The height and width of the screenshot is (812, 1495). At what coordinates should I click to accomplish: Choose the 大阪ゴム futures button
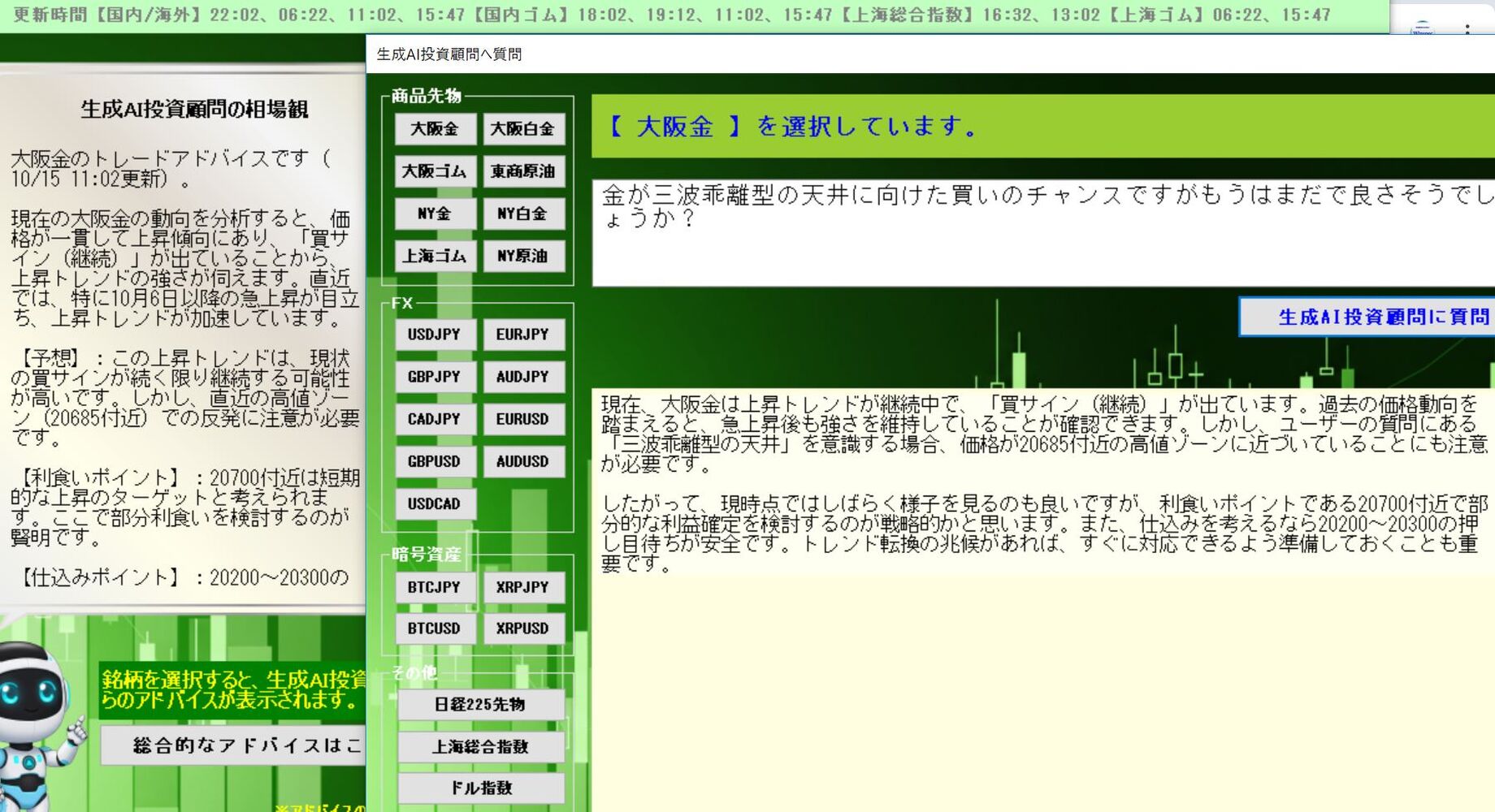(x=435, y=171)
